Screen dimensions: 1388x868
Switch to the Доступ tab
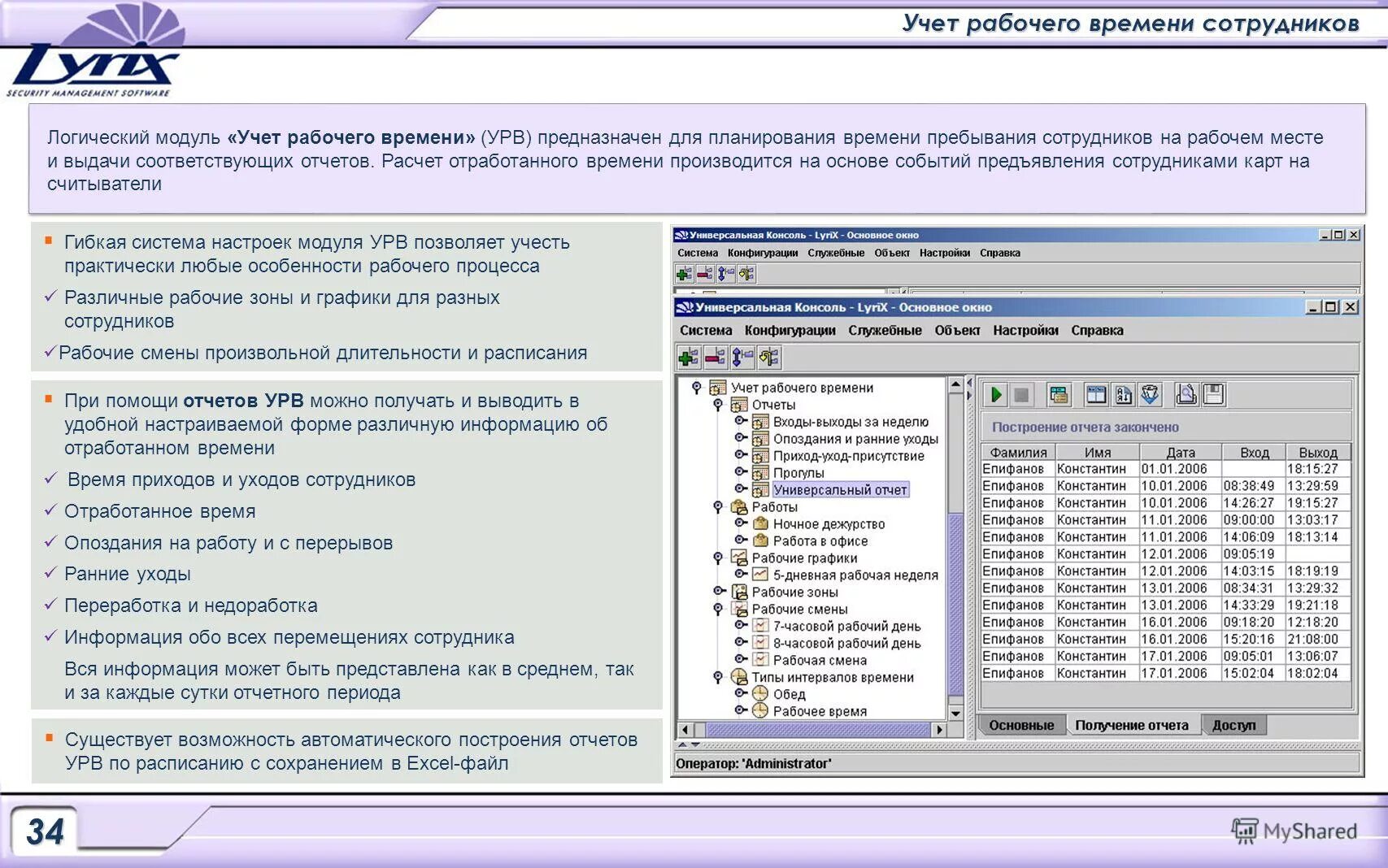[1234, 725]
